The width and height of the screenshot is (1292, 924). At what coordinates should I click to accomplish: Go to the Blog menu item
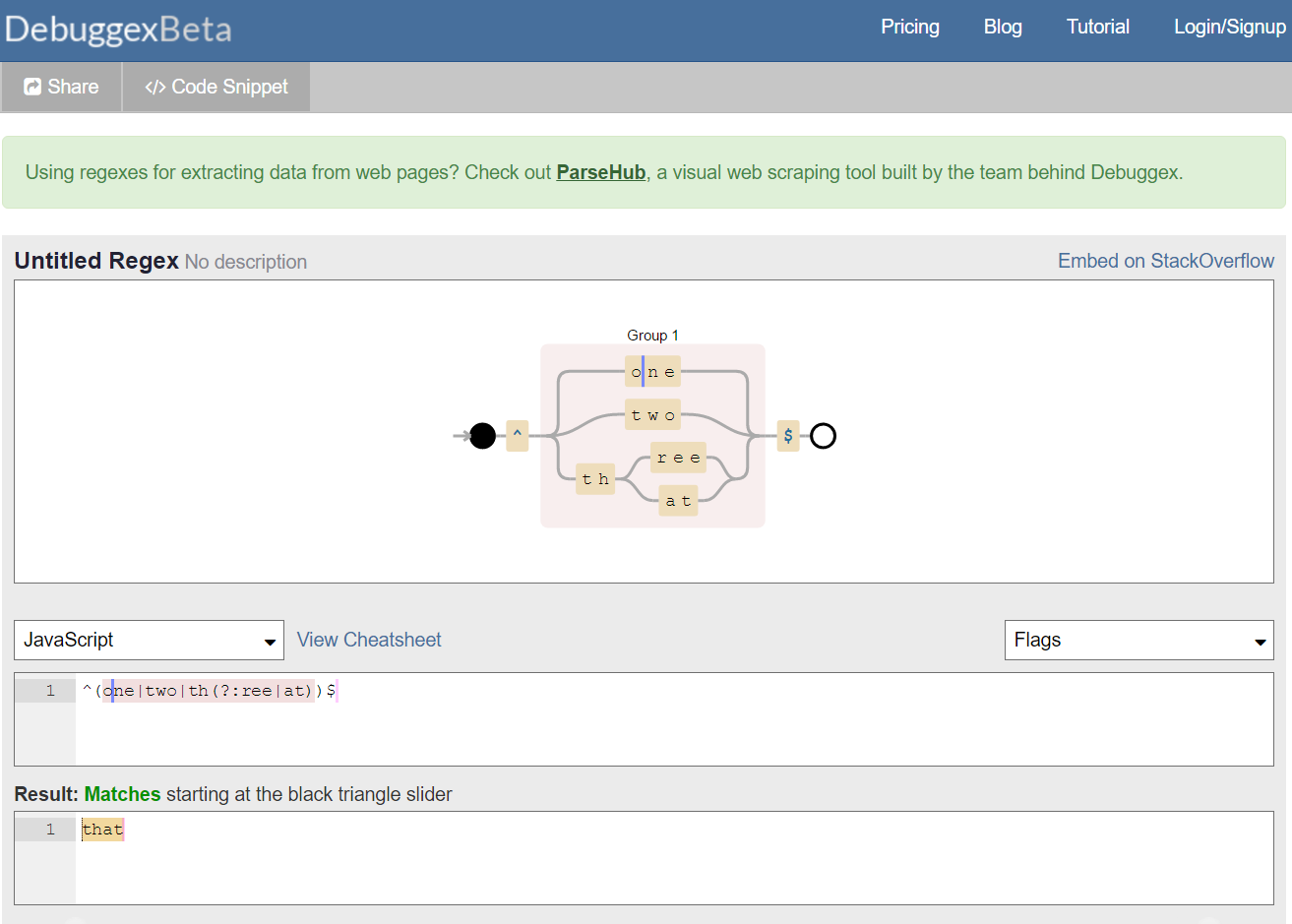point(1003,28)
